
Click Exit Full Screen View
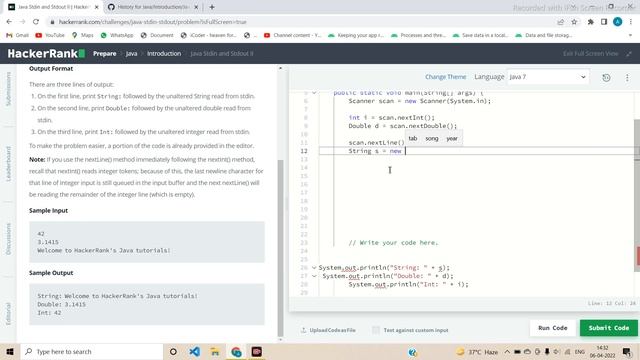[591, 53]
